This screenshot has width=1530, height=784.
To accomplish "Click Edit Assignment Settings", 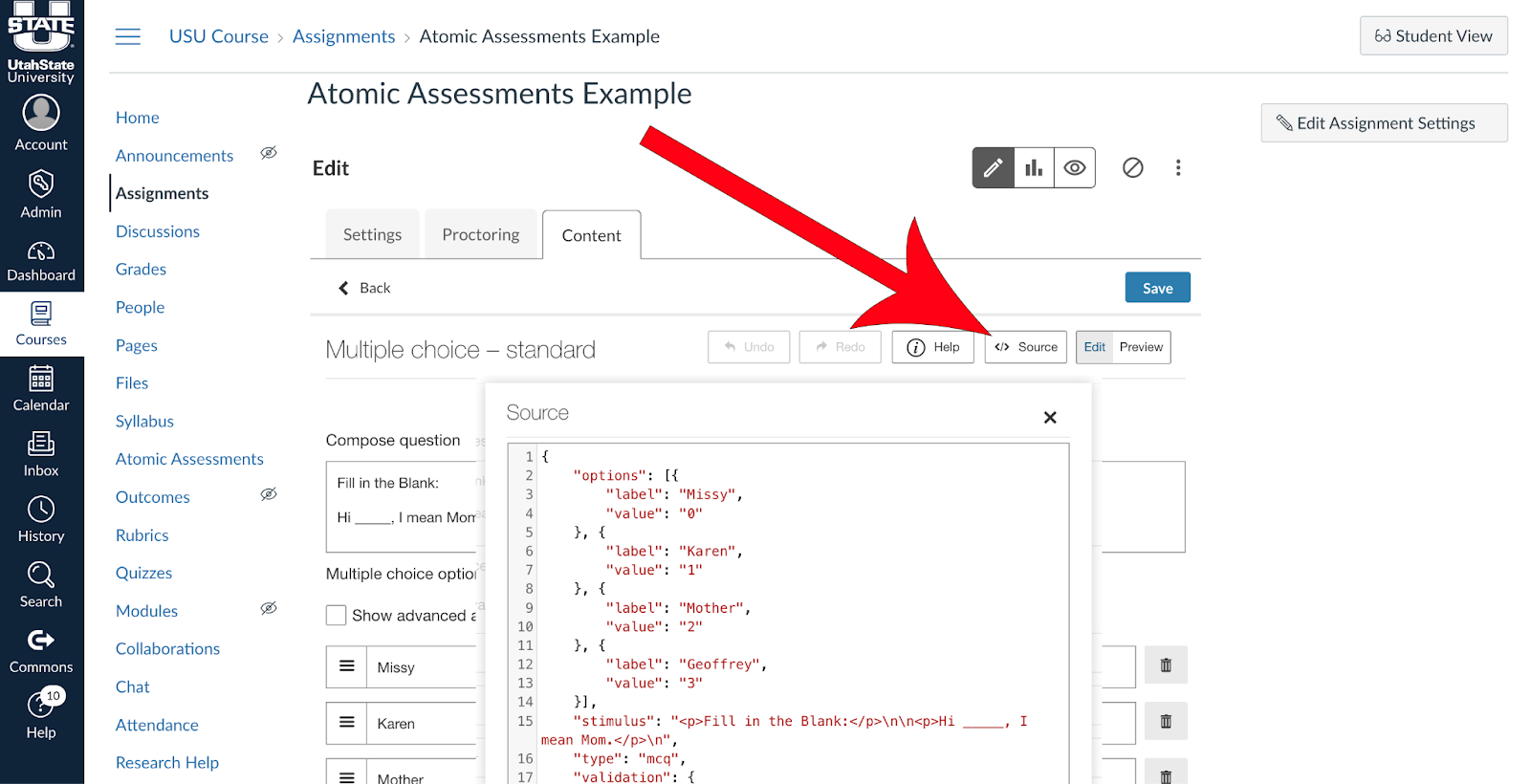I will [x=1384, y=122].
